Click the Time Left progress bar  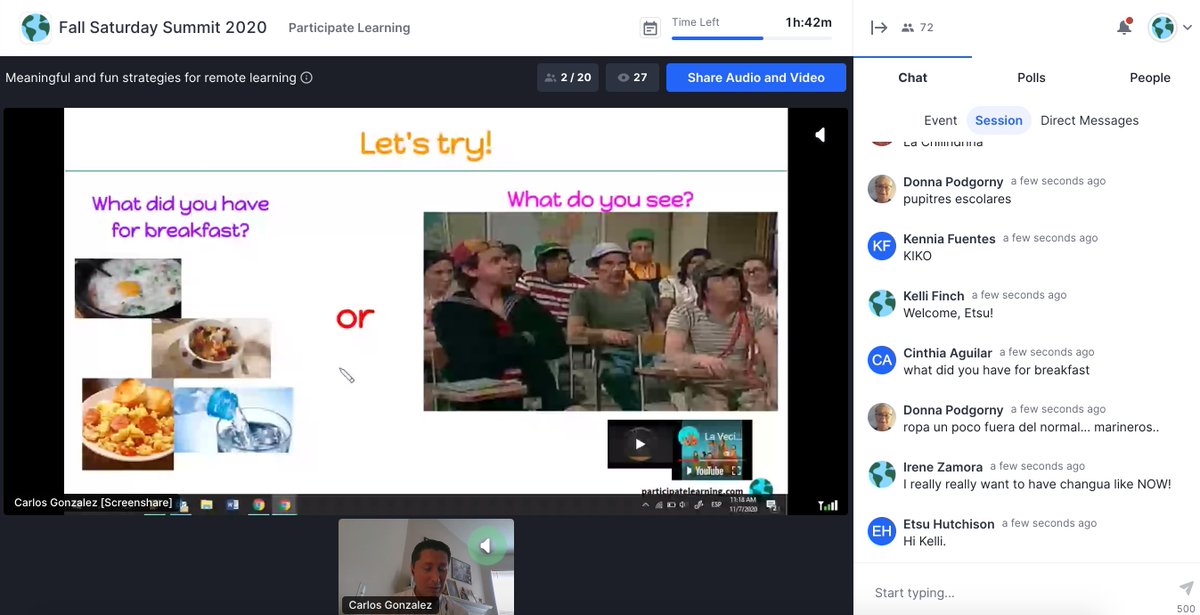pyautogui.click(x=751, y=38)
